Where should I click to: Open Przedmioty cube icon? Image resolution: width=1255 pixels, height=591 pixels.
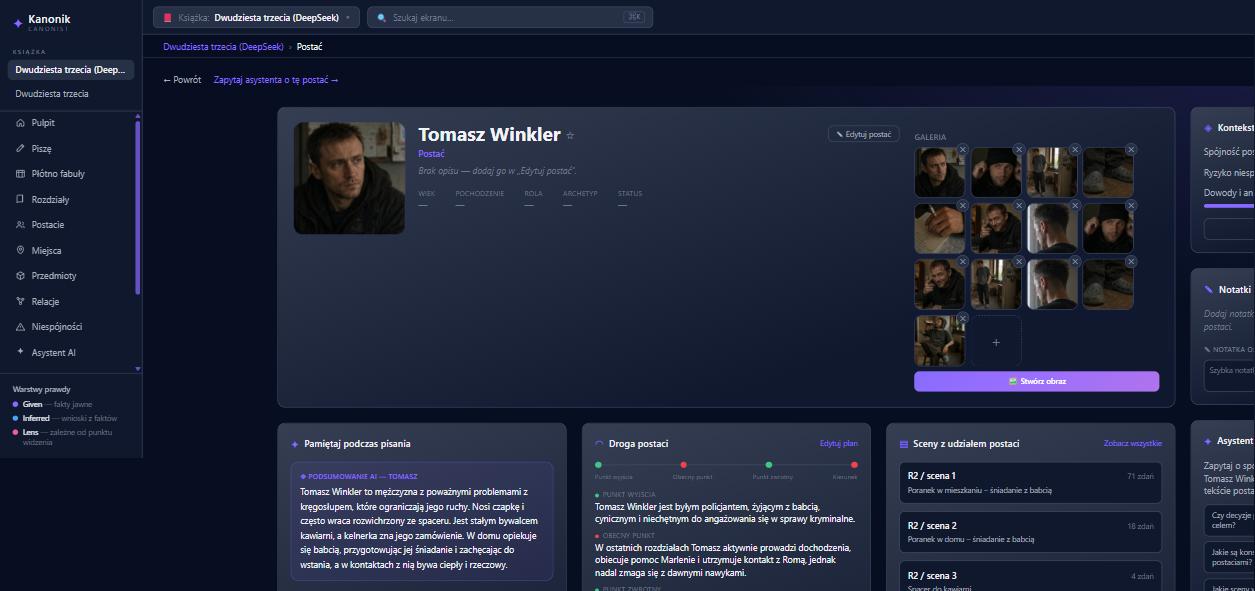(20, 276)
